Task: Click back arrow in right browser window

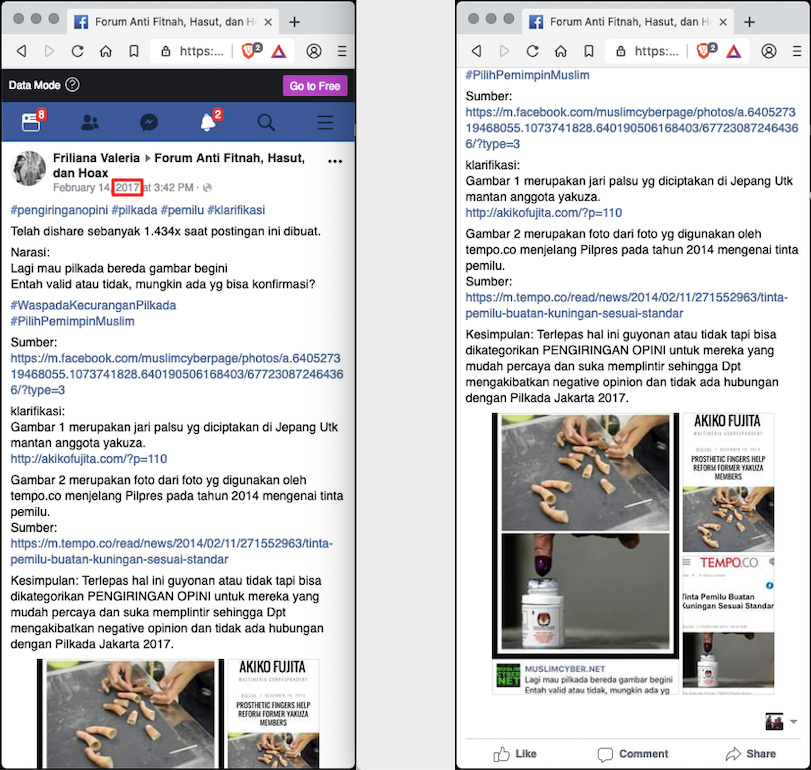Action: [x=476, y=51]
